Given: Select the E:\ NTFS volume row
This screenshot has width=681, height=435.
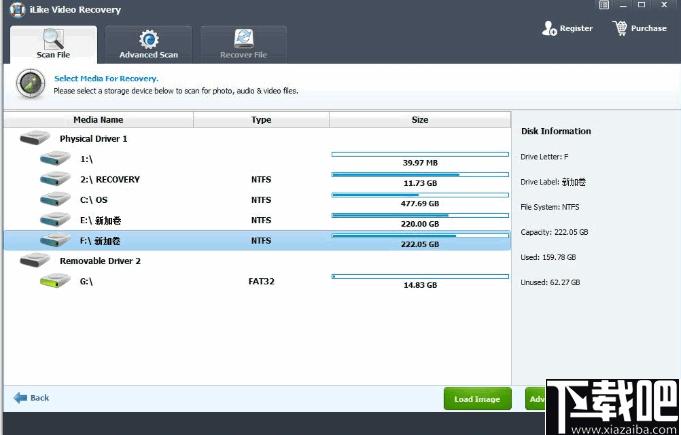Looking at the screenshot, I should pyautogui.click(x=257, y=220).
